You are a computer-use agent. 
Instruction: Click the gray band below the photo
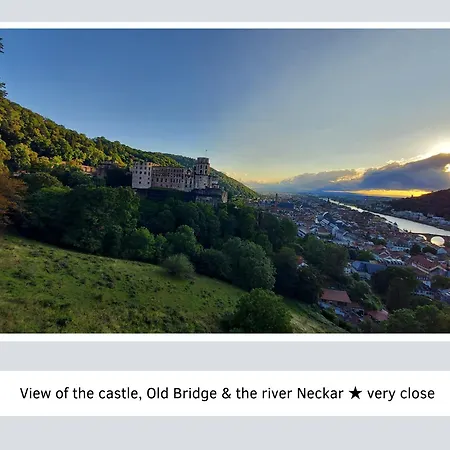(x=225, y=356)
